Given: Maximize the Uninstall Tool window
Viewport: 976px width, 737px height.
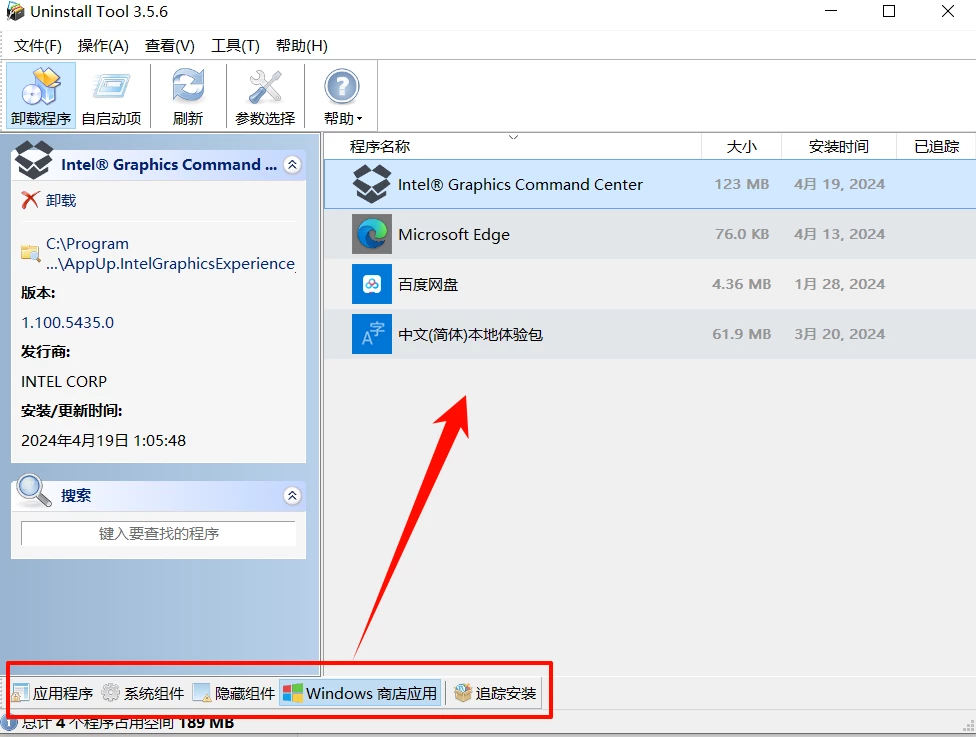Looking at the screenshot, I should [x=889, y=11].
